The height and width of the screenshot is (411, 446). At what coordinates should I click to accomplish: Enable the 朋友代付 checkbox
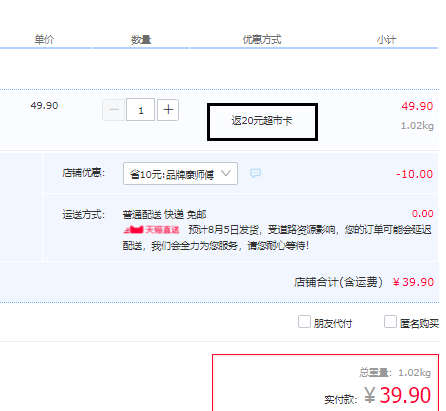(x=304, y=322)
